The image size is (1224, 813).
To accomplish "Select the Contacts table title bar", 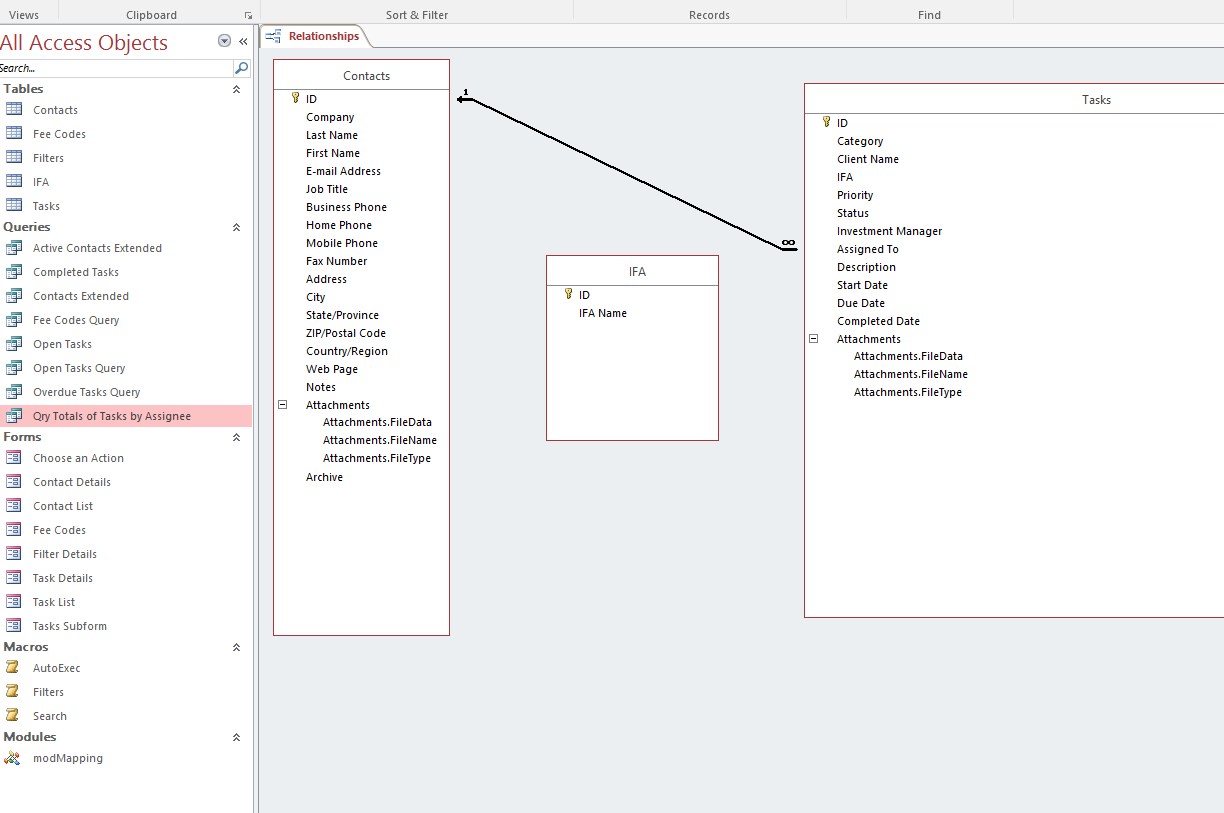I will click(362, 75).
